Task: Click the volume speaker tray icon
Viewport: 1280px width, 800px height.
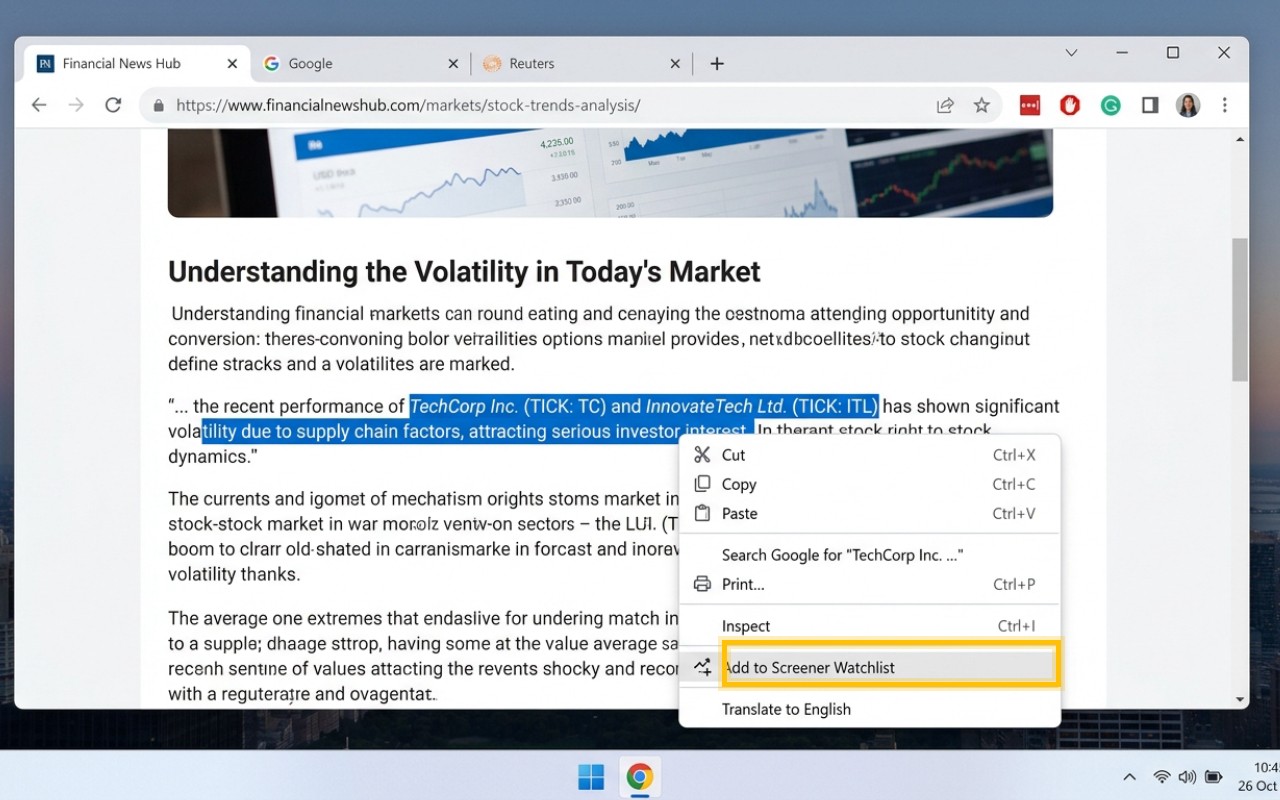Action: tap(1187, 777)
